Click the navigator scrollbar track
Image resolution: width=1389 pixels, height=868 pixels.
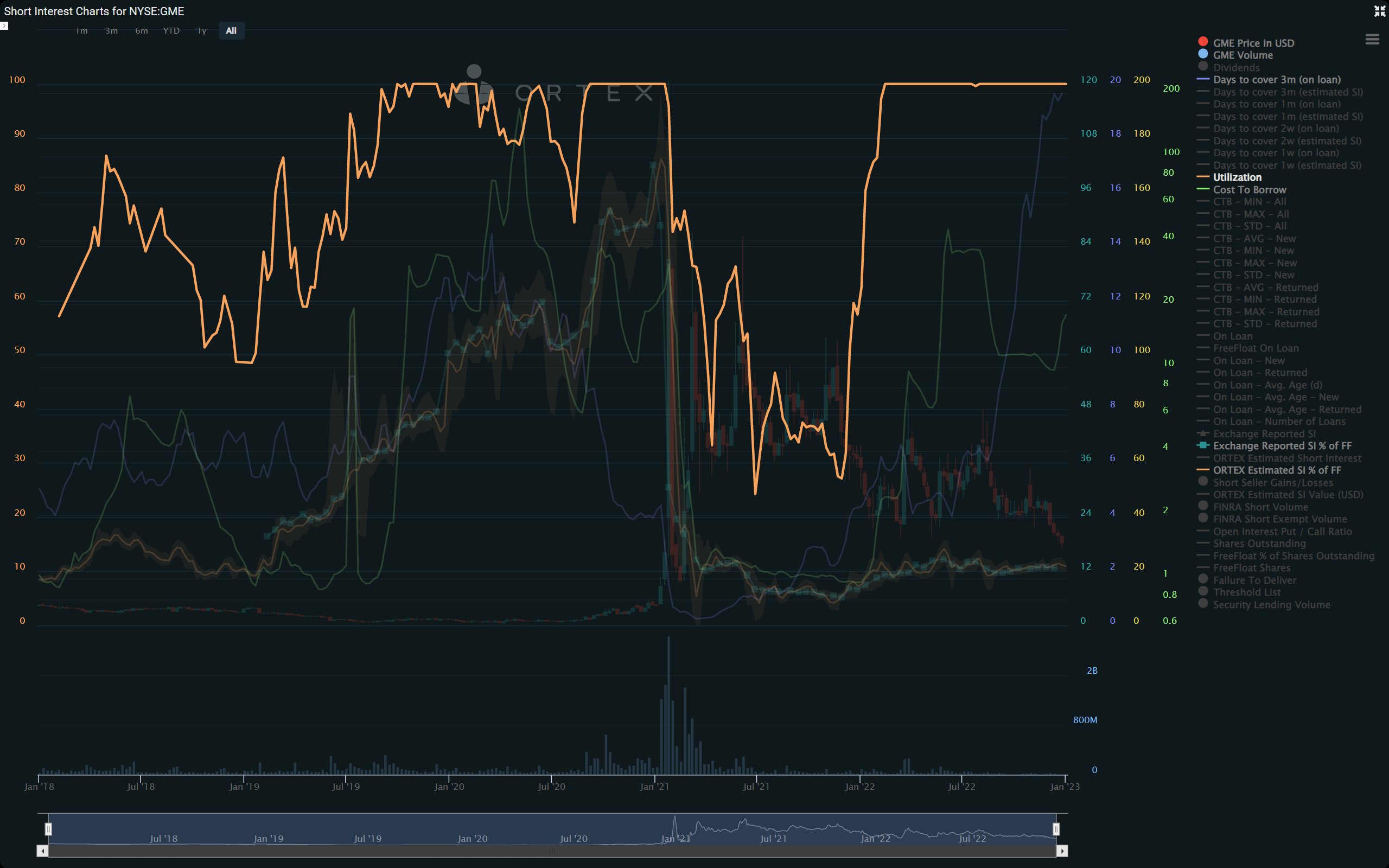pos(551,851)
